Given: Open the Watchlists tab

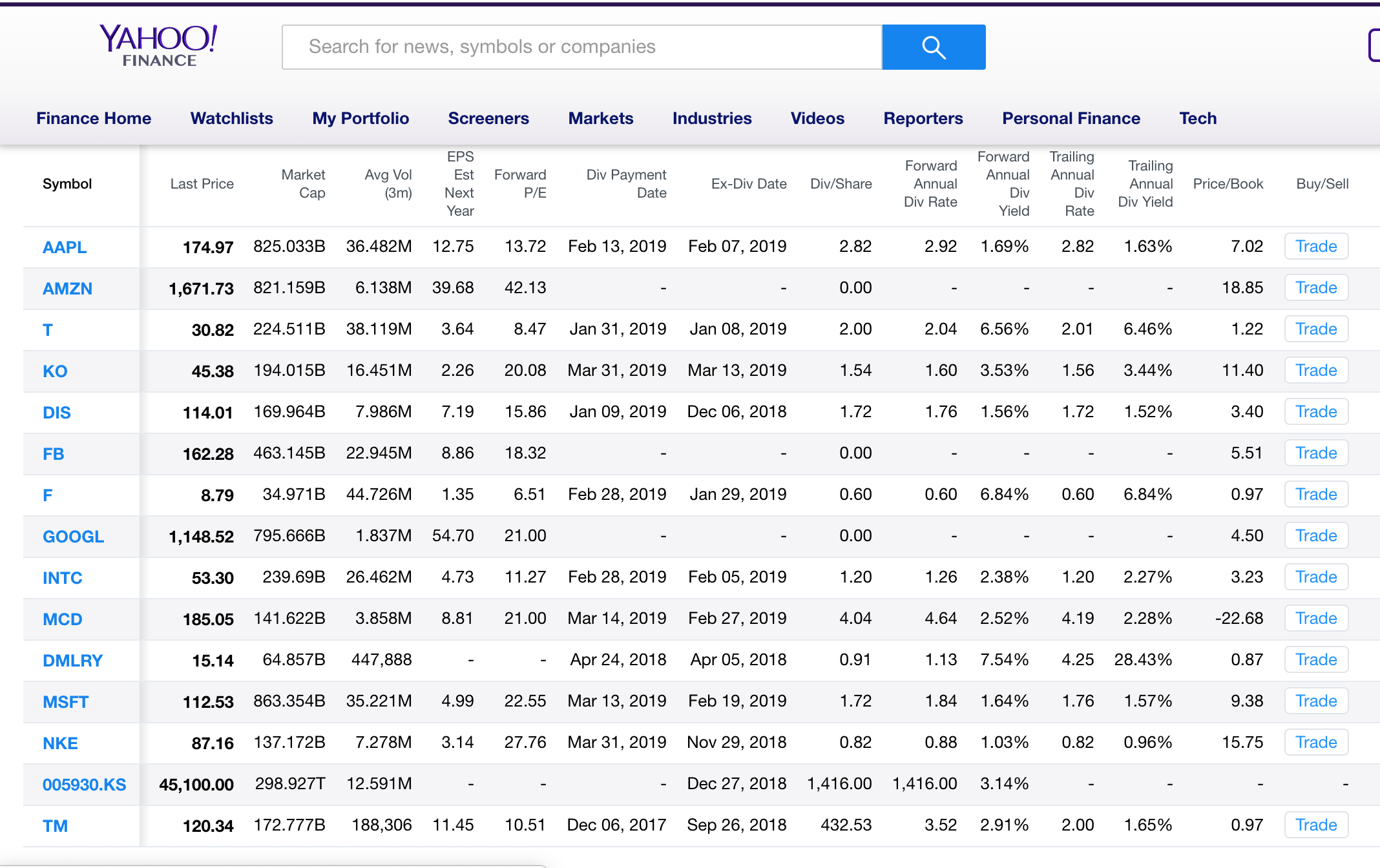Looking at the screenshot, I should pos(231,118).
